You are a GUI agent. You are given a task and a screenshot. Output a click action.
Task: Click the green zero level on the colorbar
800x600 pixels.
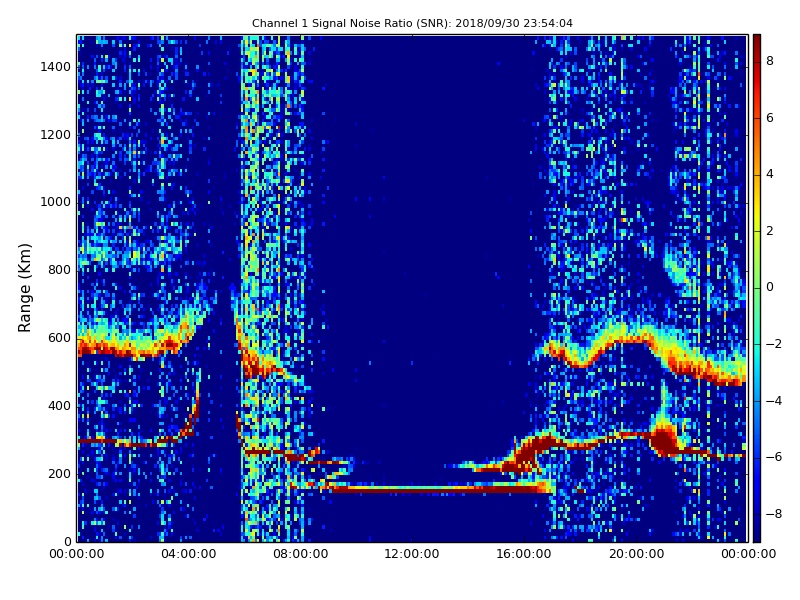(x=757, y=287)
